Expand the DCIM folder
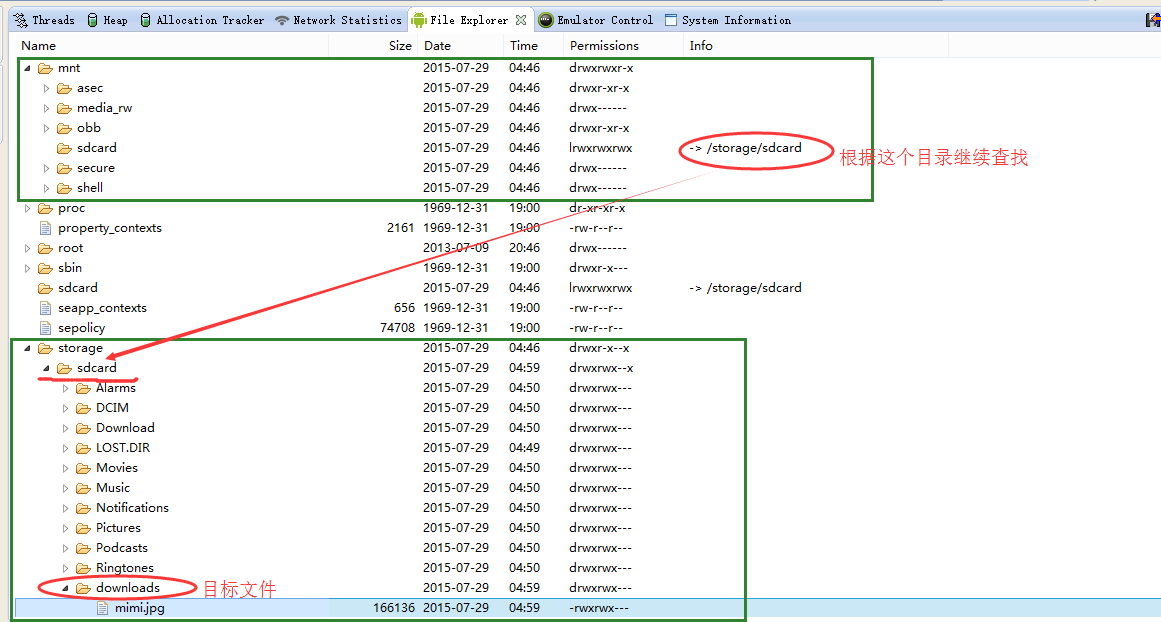This screenshot has width=1161, height=622. tap(65, 408)
